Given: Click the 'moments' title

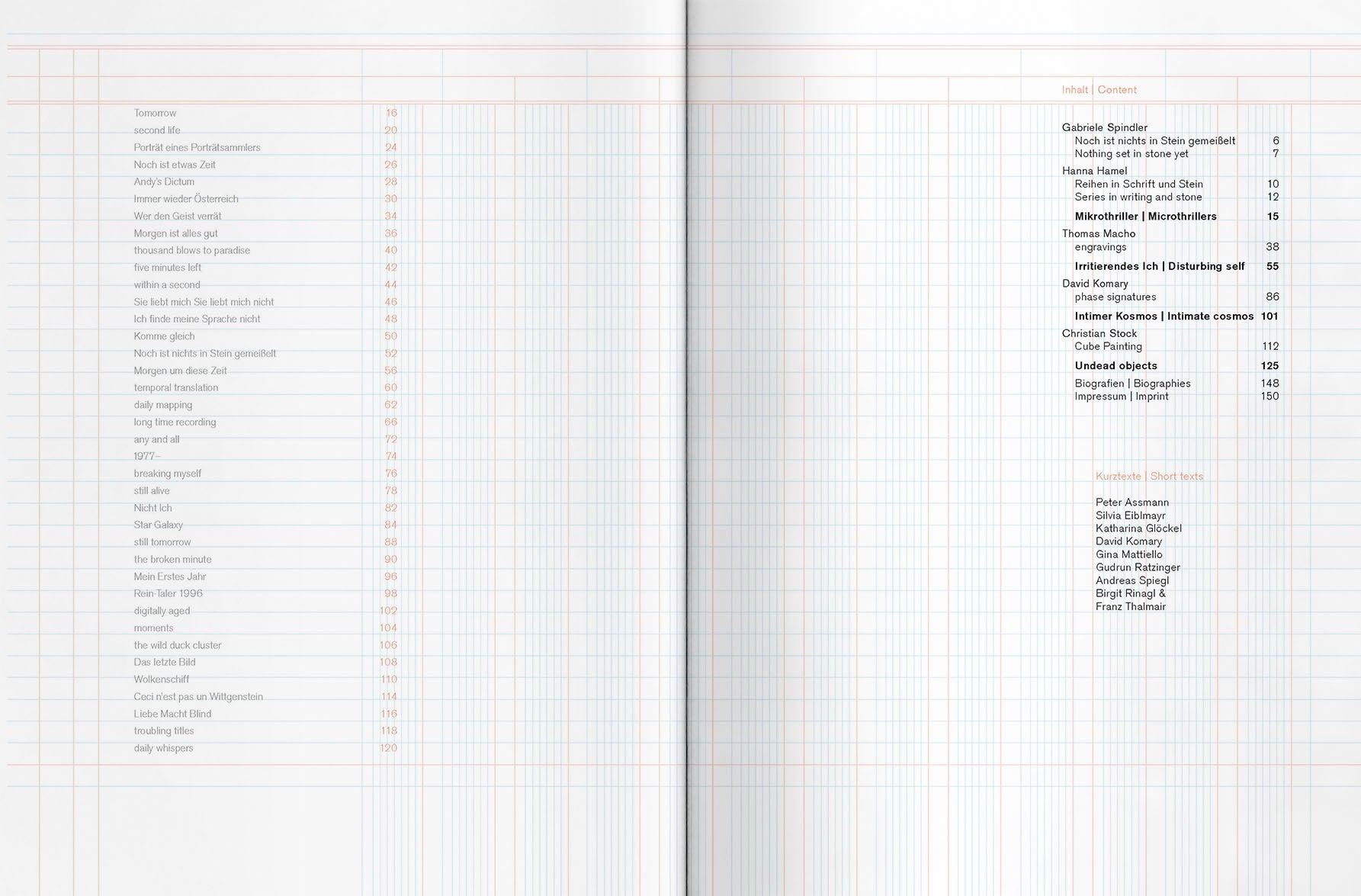Looking at the screenshot, I should point(153,628).
